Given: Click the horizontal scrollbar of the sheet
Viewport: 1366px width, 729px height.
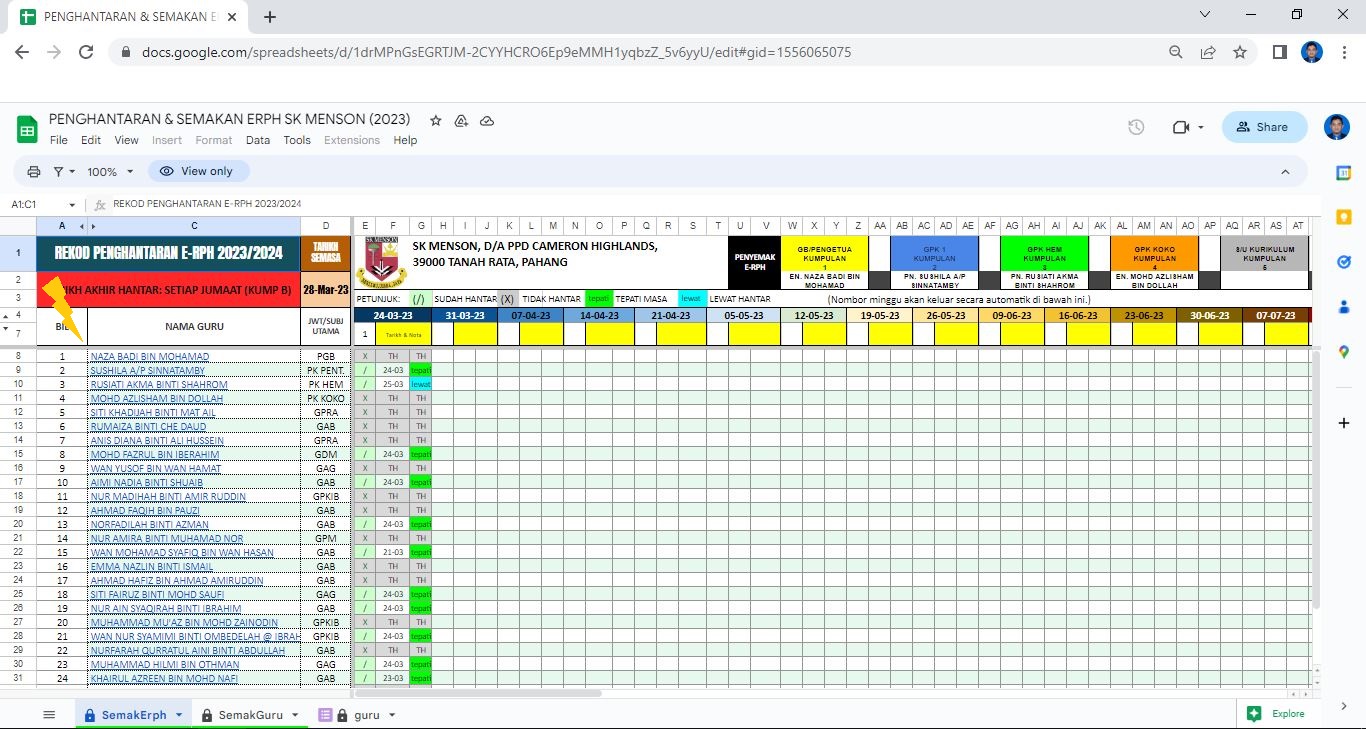Looking at the screenshot, I should pos(478,693).
